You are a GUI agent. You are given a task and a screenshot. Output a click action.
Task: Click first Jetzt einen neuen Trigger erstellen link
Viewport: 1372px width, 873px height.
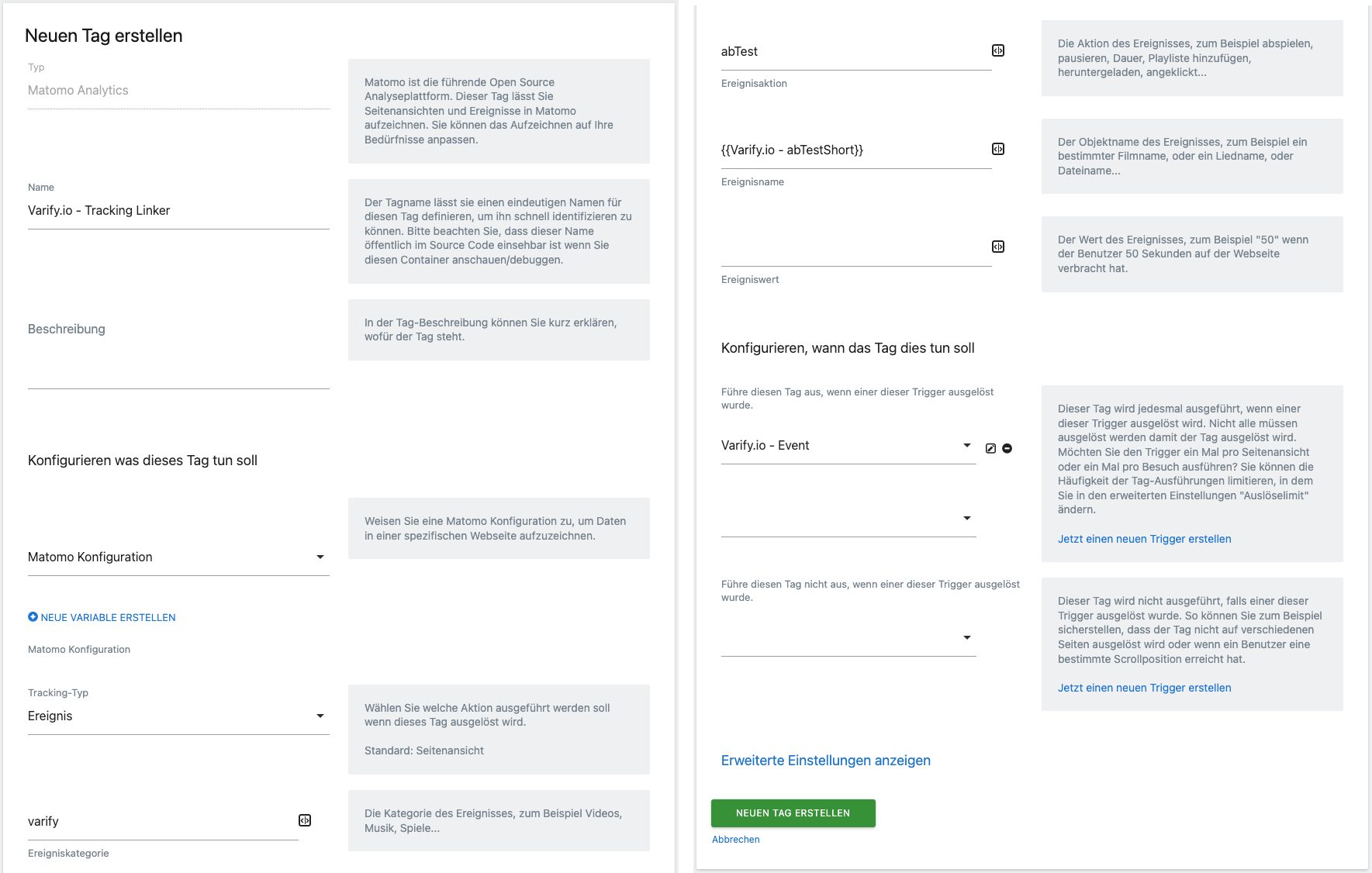pyautogui.click(x=1144, y=539)
